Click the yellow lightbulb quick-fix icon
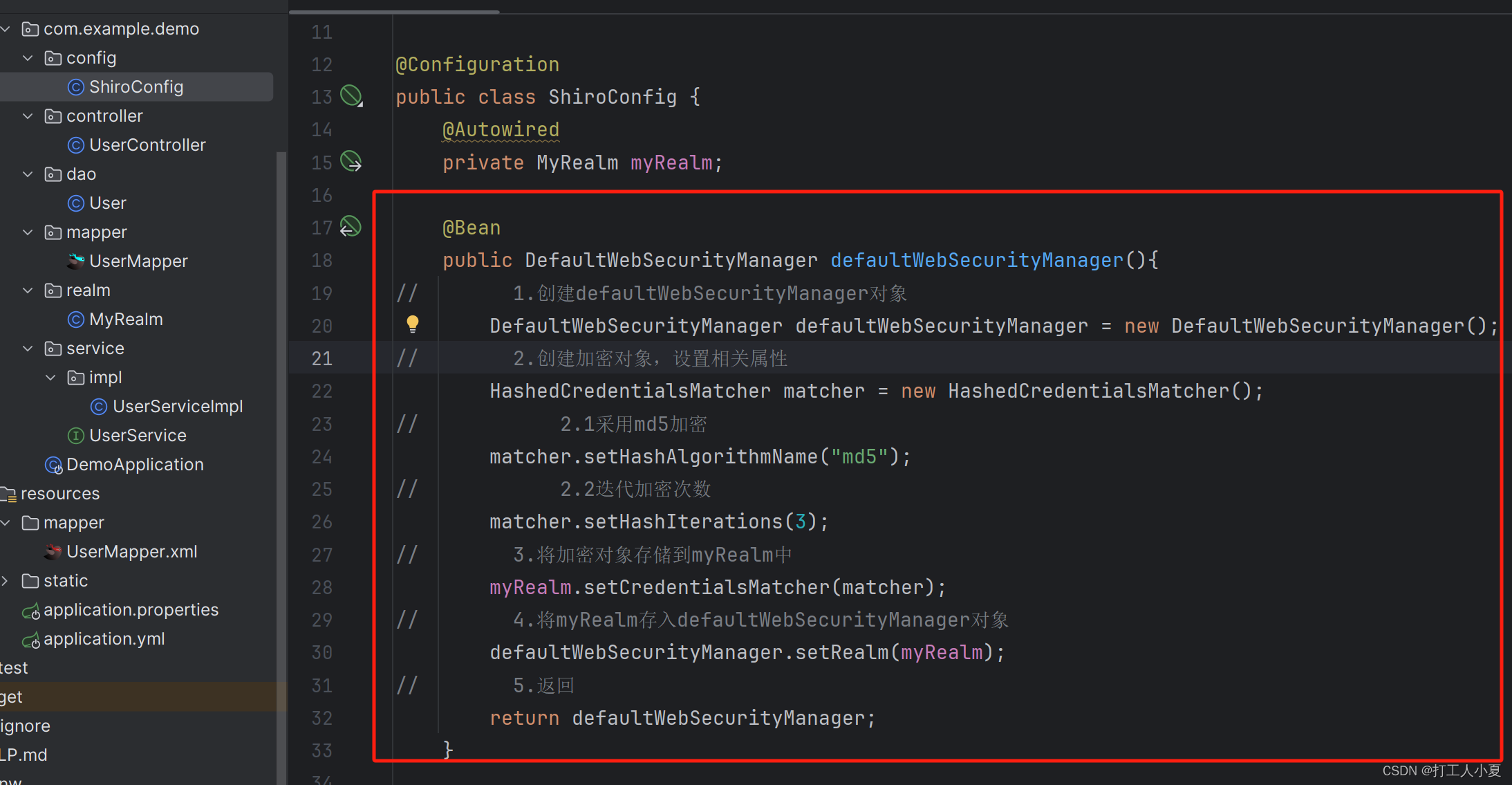Screen dimensions: 1512x785 pos(413,324)
